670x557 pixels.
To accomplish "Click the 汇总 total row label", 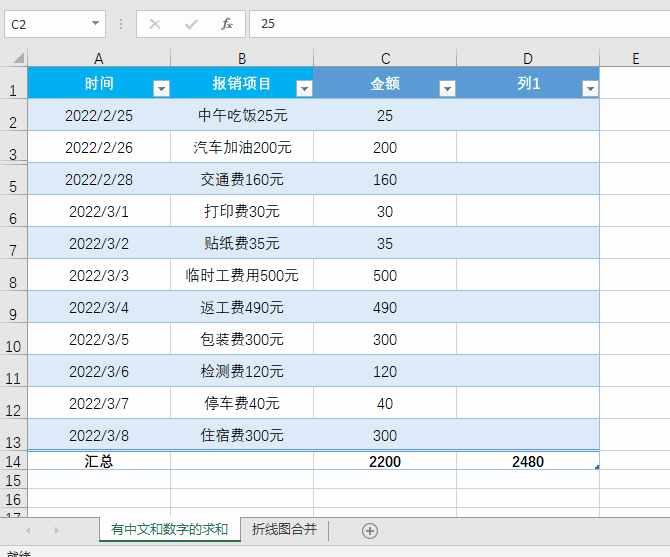I will click(x=99, y=461).
